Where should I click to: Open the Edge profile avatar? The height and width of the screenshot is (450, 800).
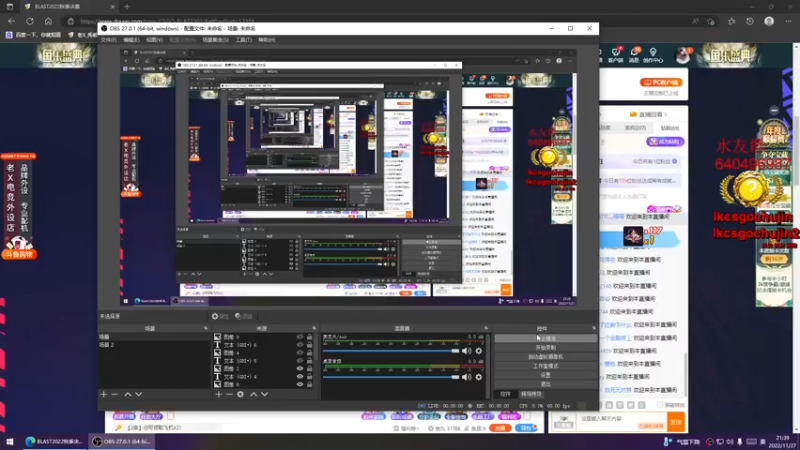coord(769,21)
